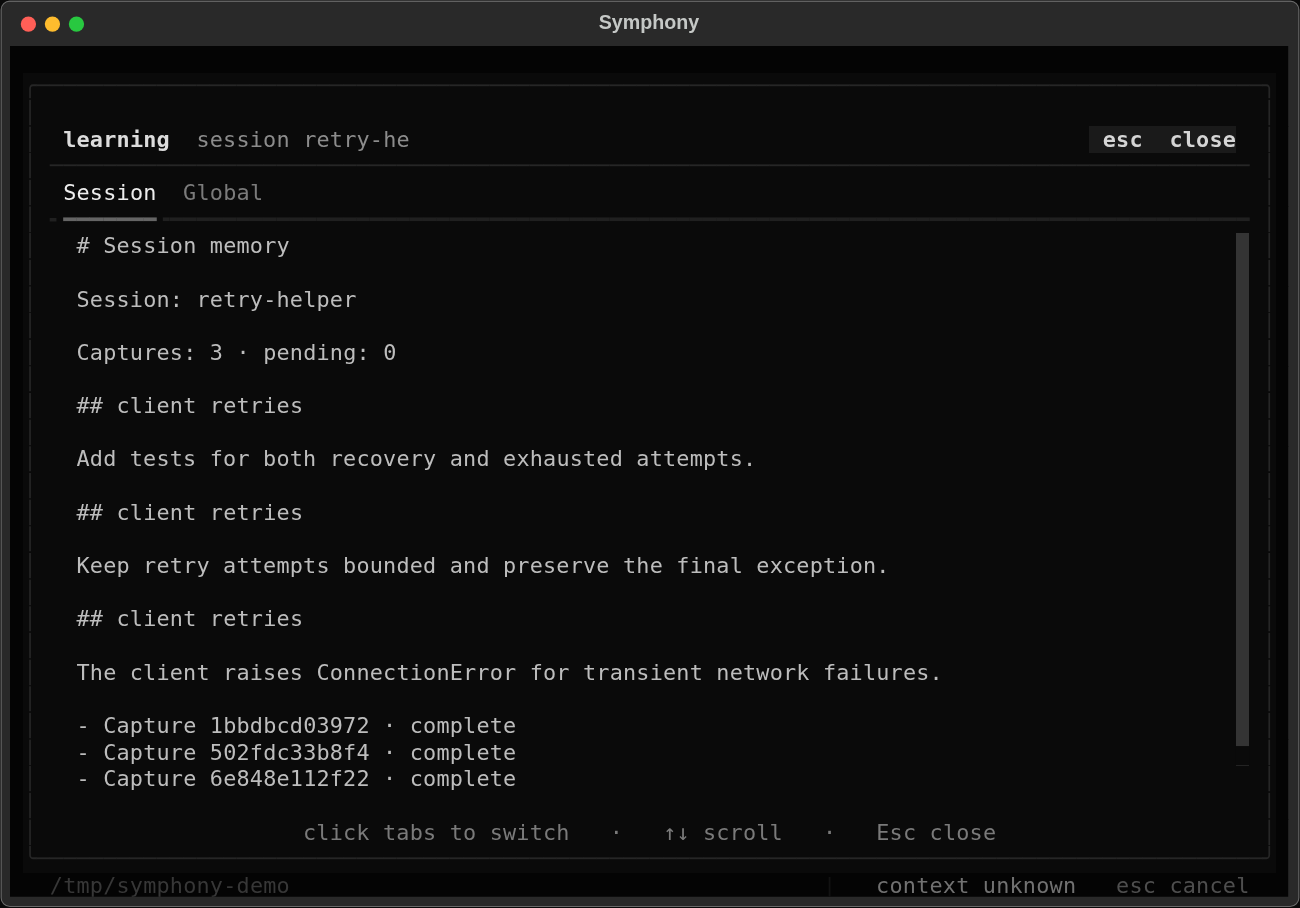The width and height of the screenshot is (1300, 908).
Task: Select Capture 1bbdbcd03972 entry
Action: click(x=296, y=726)
